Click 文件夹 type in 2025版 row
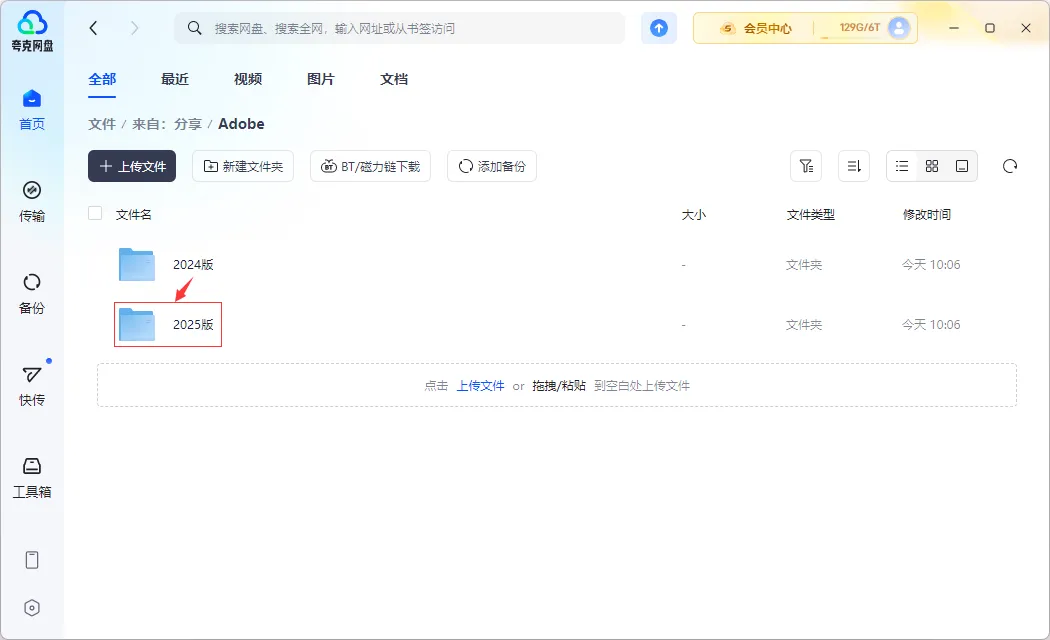 pos(804,325)
